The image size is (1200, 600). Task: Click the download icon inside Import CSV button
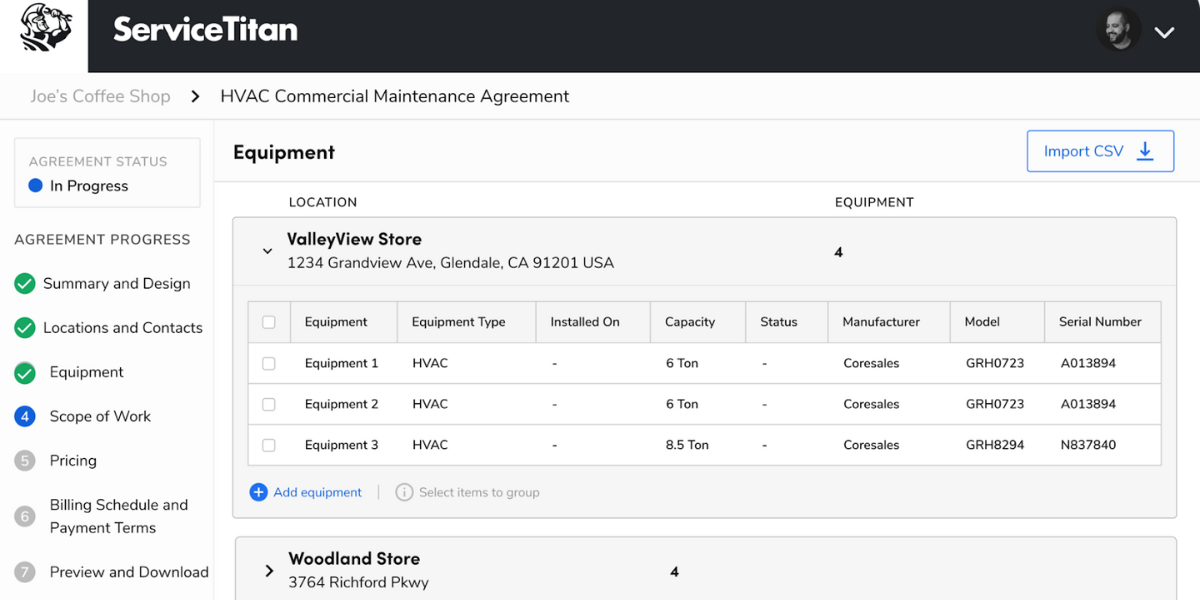click(1145, 150)
